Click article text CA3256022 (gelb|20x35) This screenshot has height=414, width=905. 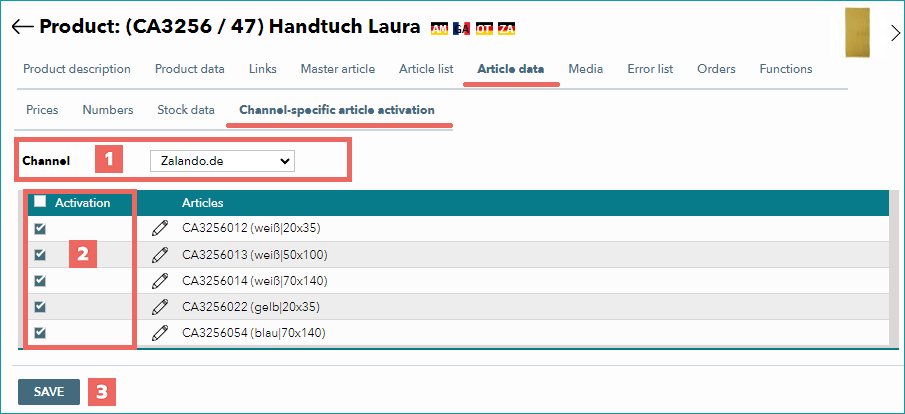251,307
